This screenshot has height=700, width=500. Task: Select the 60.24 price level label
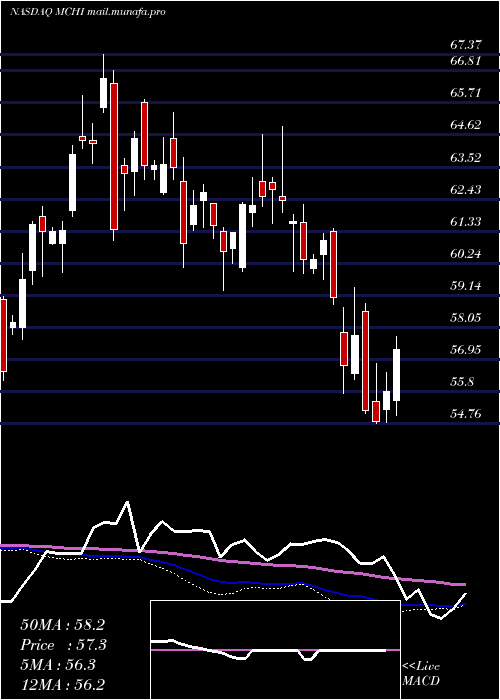click(465, 254)
